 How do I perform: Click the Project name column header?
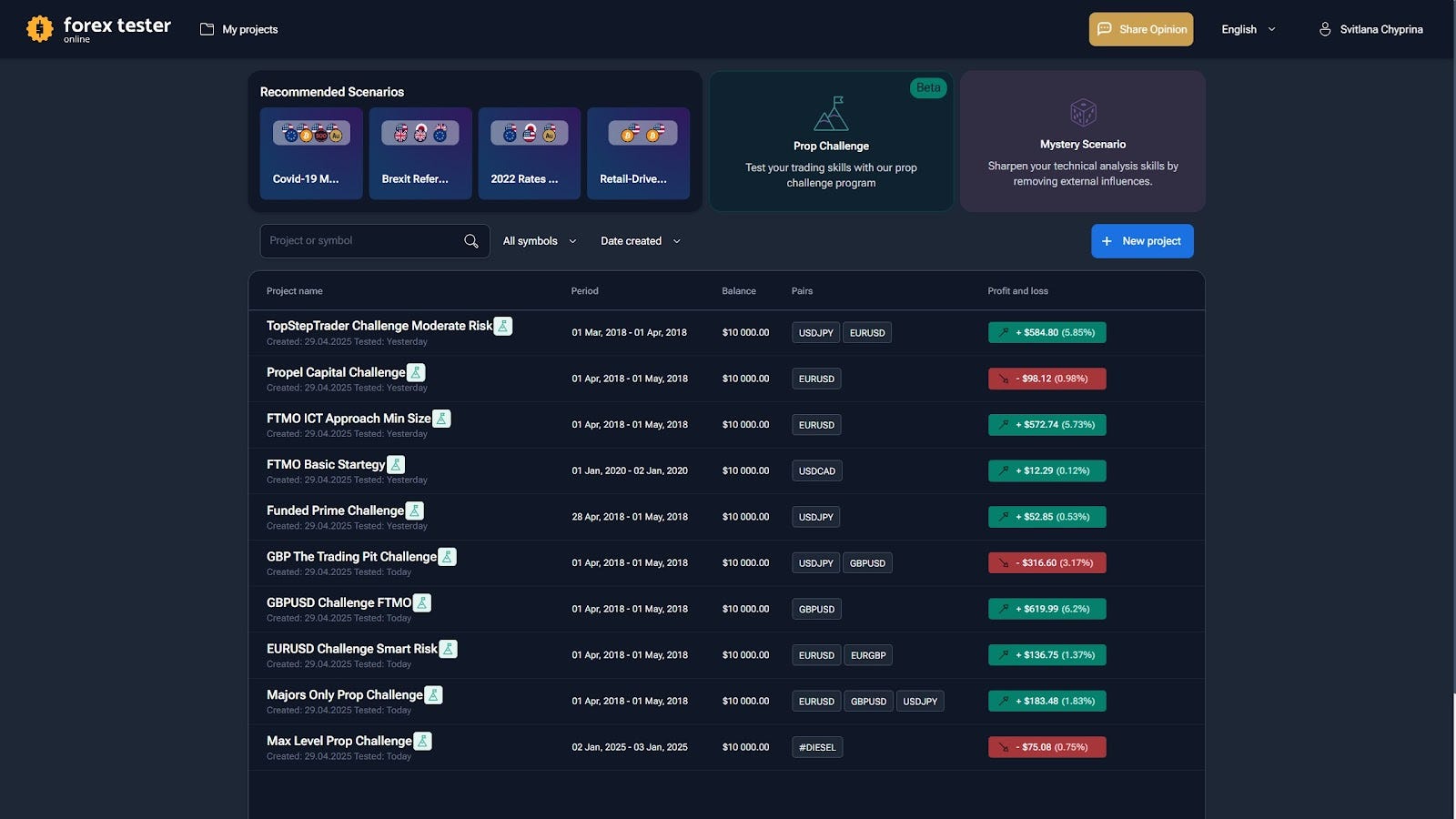click(294, 291)
